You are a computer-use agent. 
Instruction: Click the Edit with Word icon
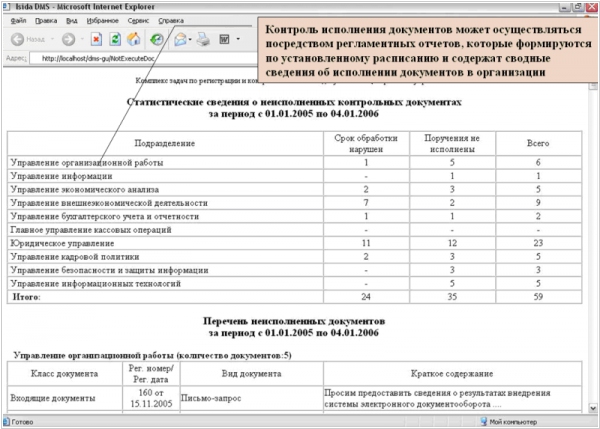click(224, 40)
